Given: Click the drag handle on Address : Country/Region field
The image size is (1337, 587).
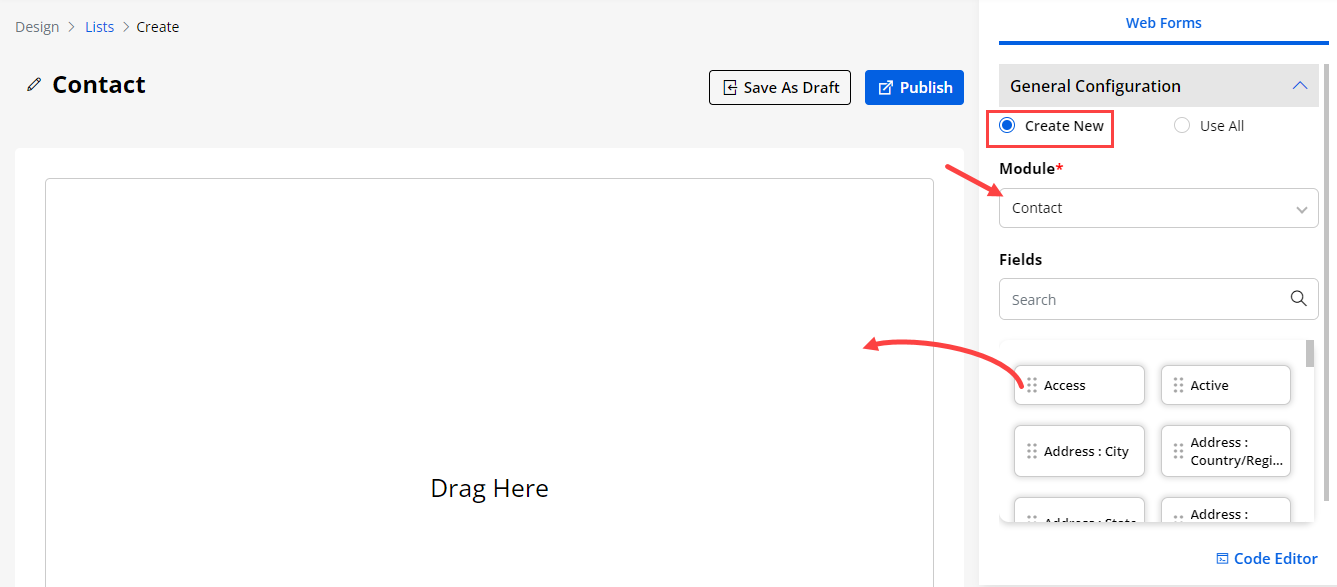Looking at the screenshot, I should (1178, 451).
